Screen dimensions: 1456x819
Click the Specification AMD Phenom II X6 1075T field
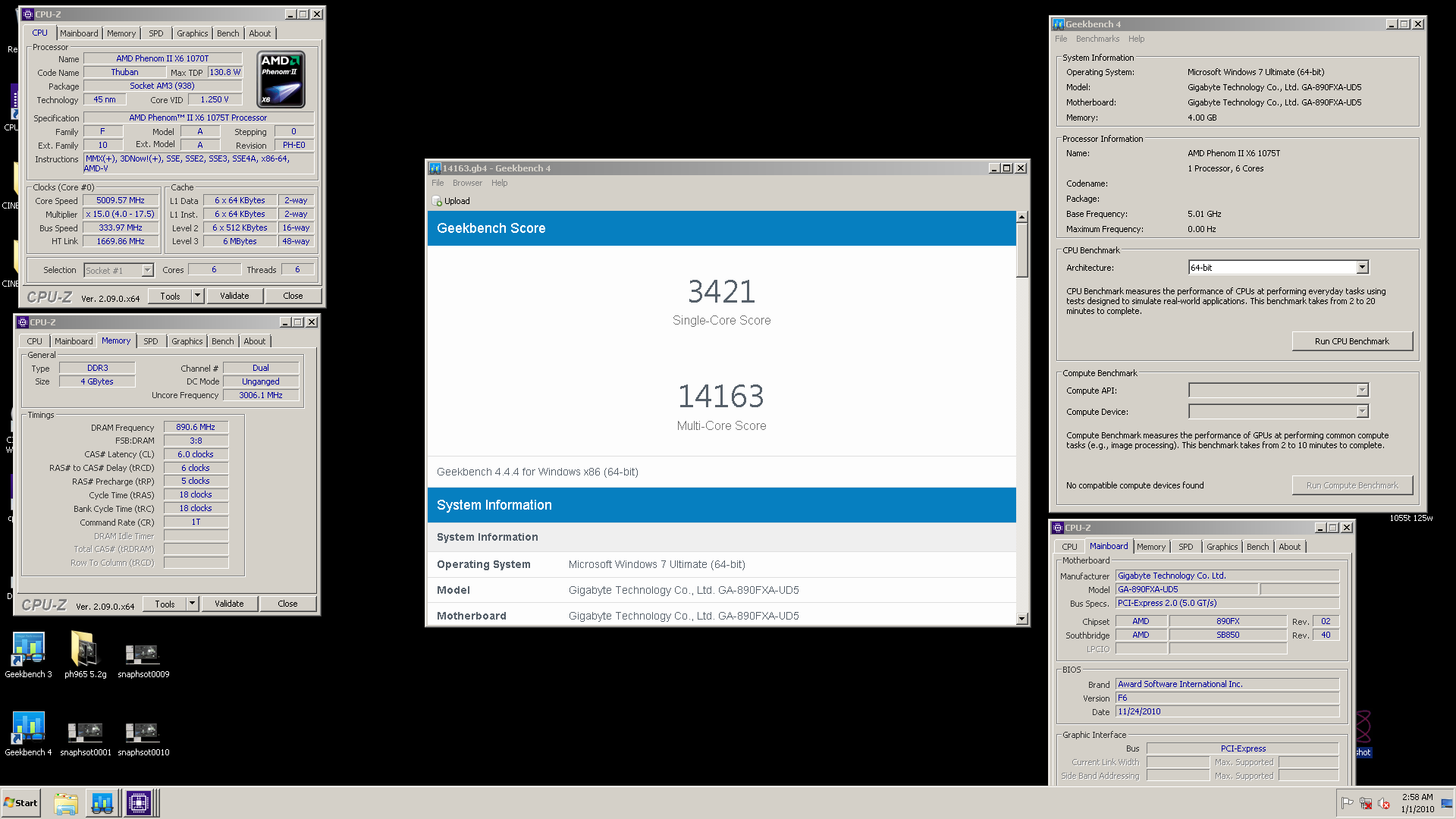tap(198, 118)
